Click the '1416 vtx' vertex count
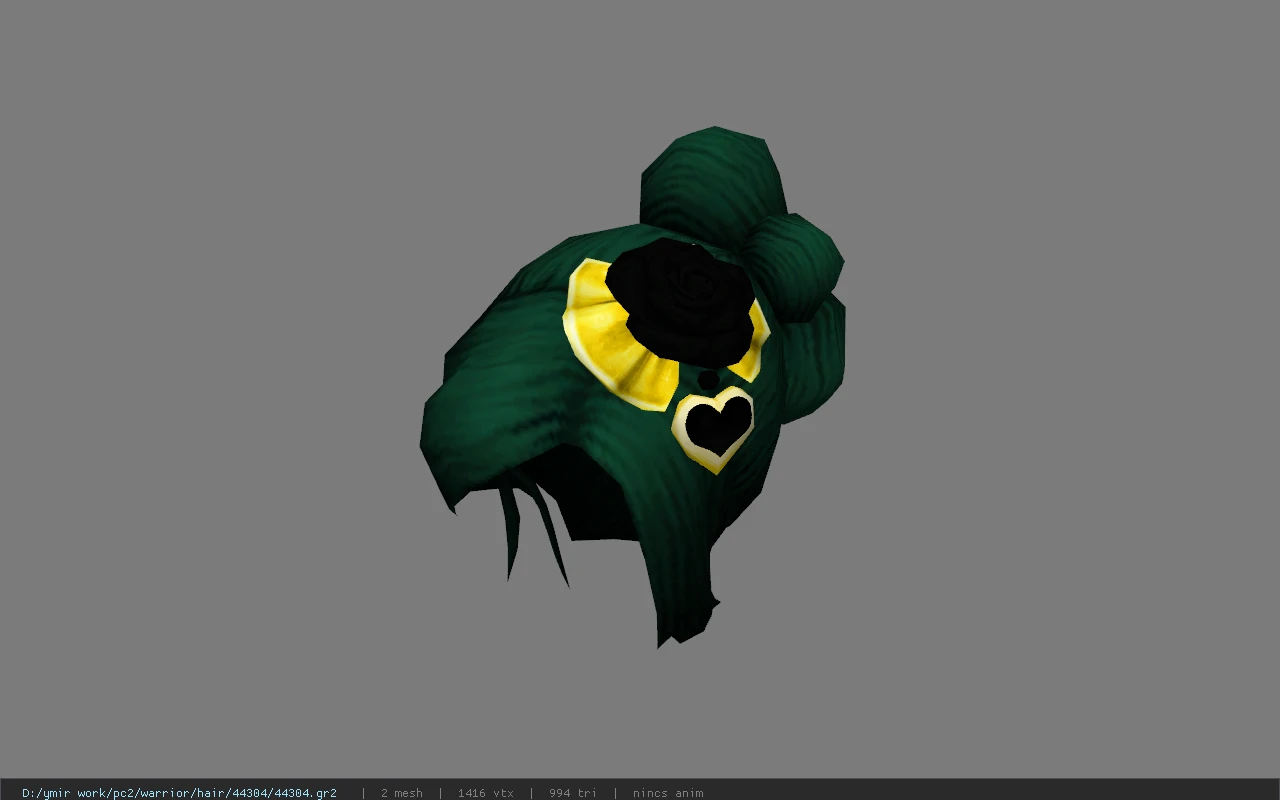The image size is (1280, 800). (486, 793)
